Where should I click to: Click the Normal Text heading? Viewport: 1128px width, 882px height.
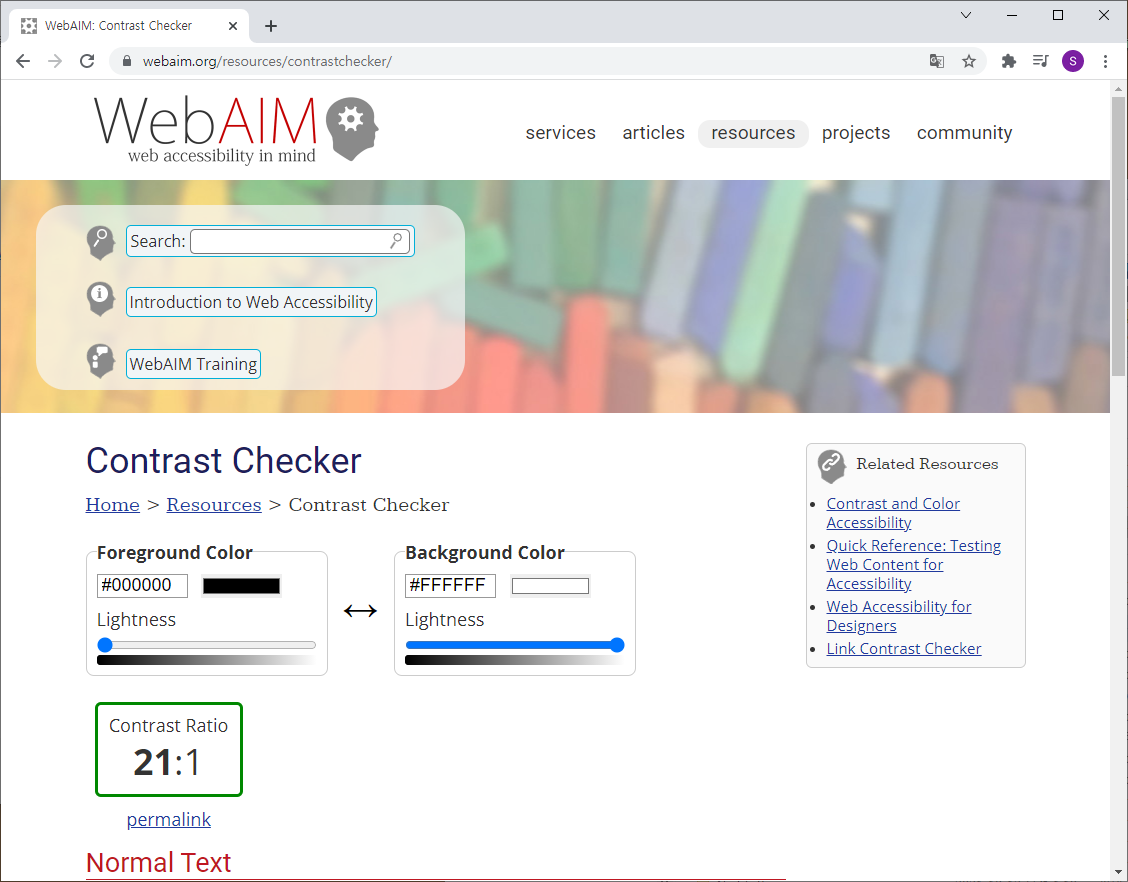pos(158,863)
